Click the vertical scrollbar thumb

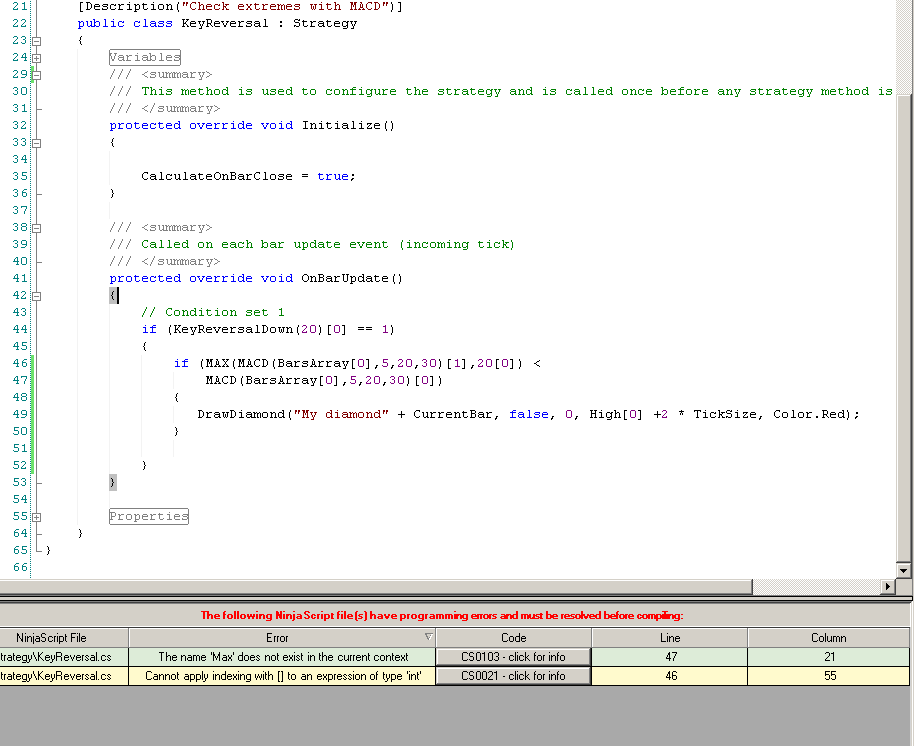[903, 326]
